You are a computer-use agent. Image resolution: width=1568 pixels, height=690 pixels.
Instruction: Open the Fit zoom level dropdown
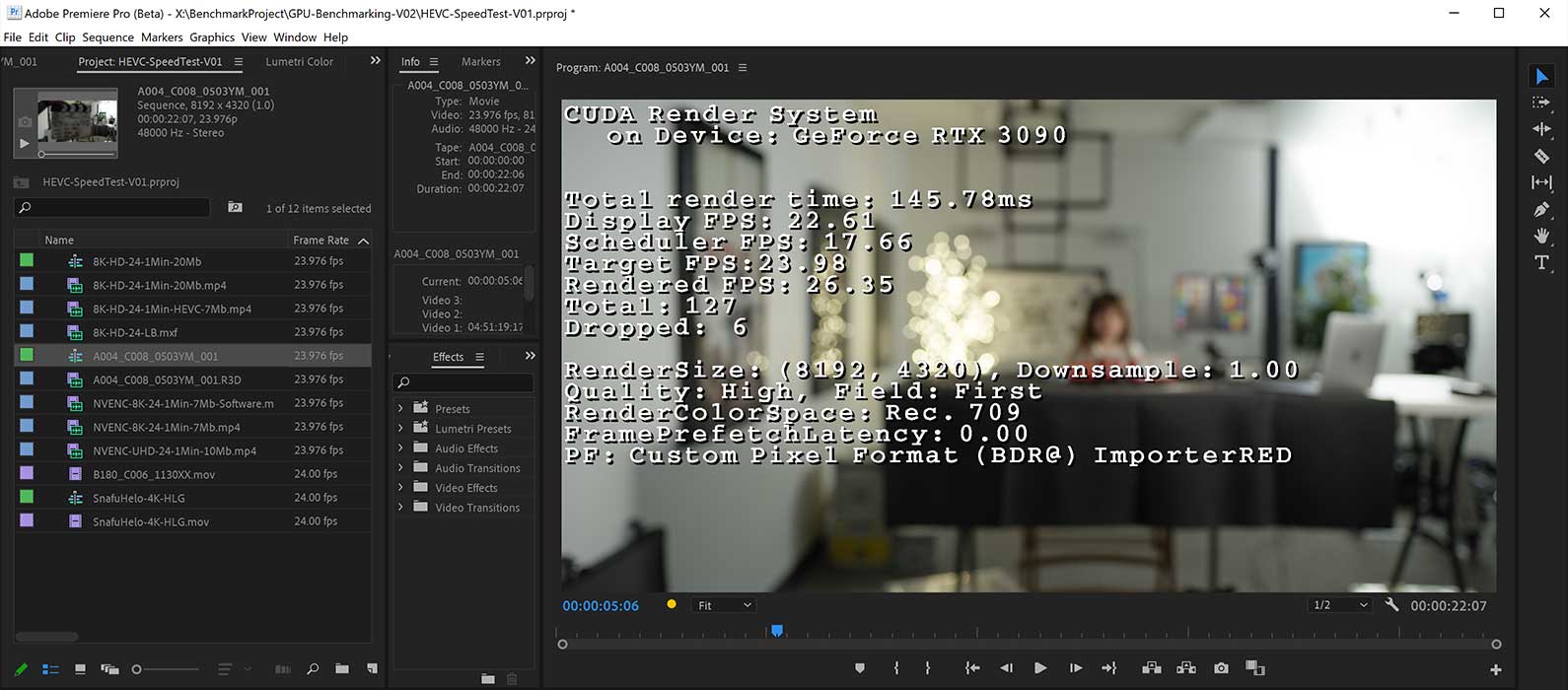pyautogui.click(x=724, y=605)
